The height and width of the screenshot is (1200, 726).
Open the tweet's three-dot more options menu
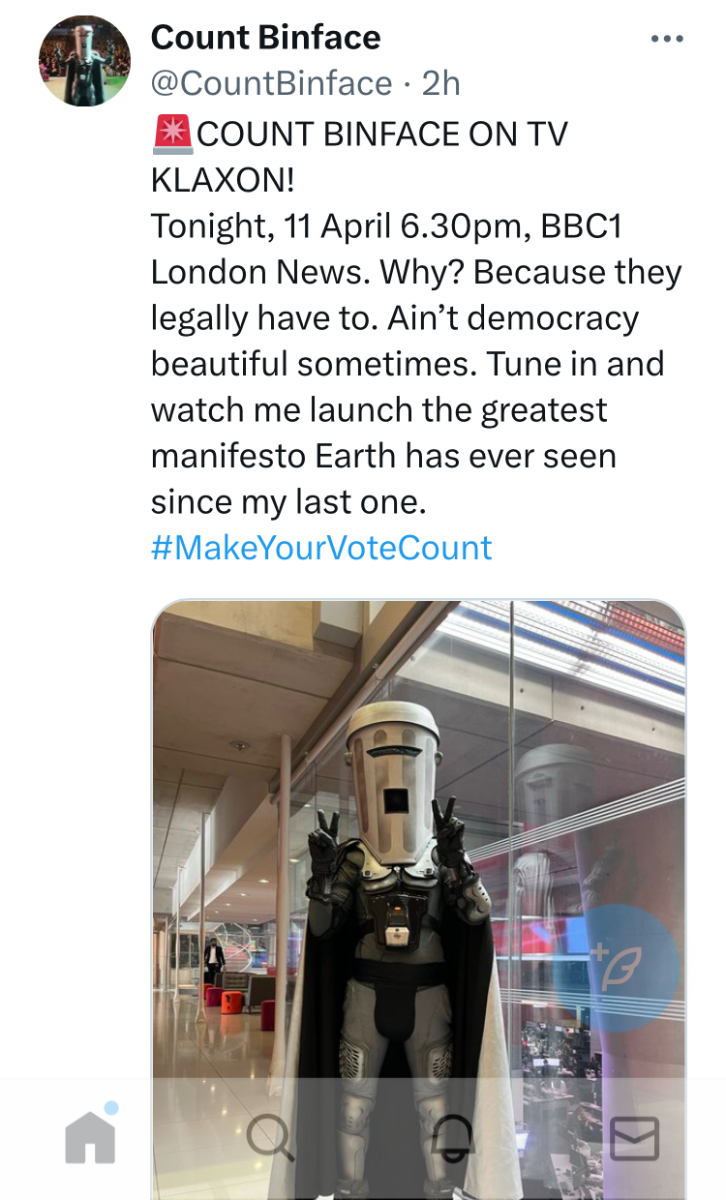666,40
